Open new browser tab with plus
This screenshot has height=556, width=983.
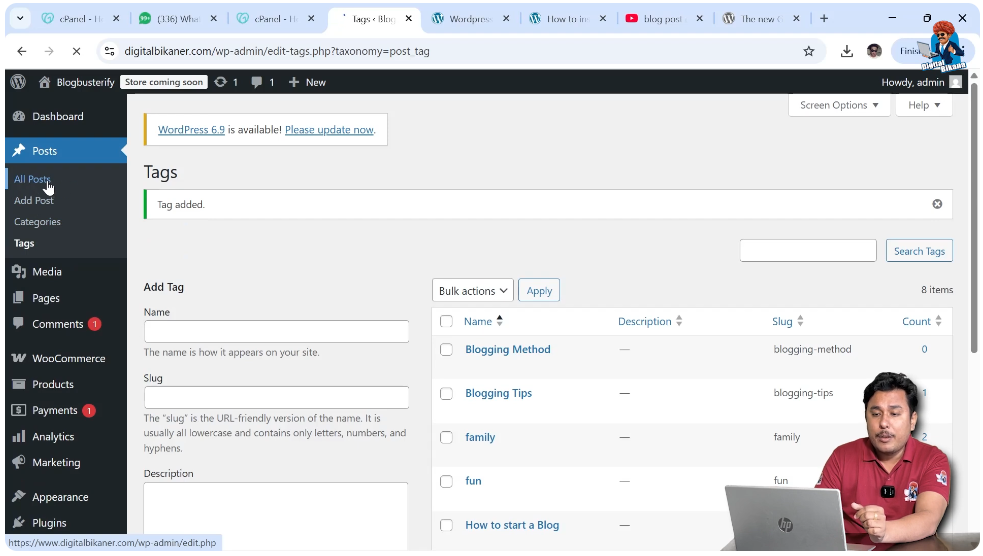point(824,19)
